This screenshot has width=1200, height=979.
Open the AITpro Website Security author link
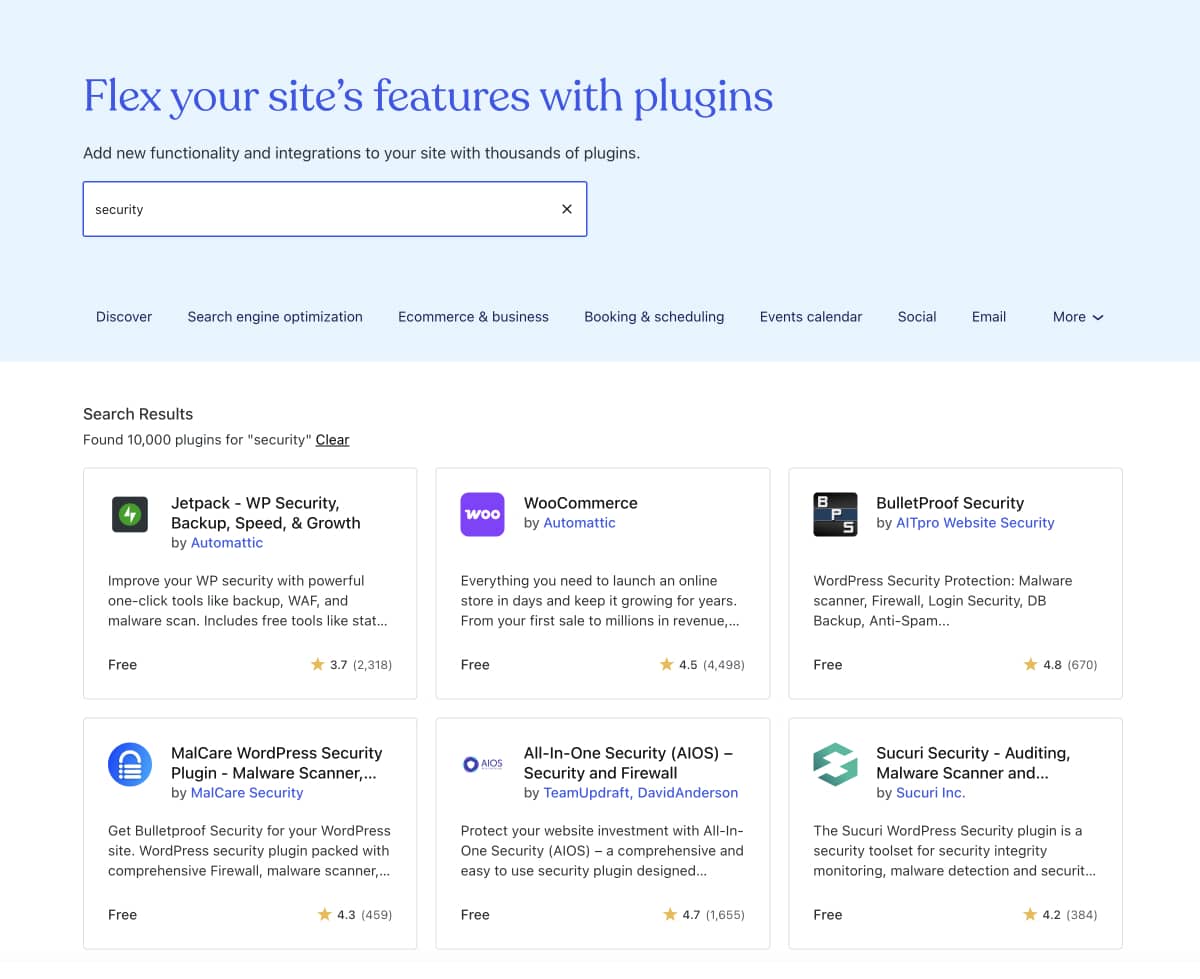coord(976,523)
